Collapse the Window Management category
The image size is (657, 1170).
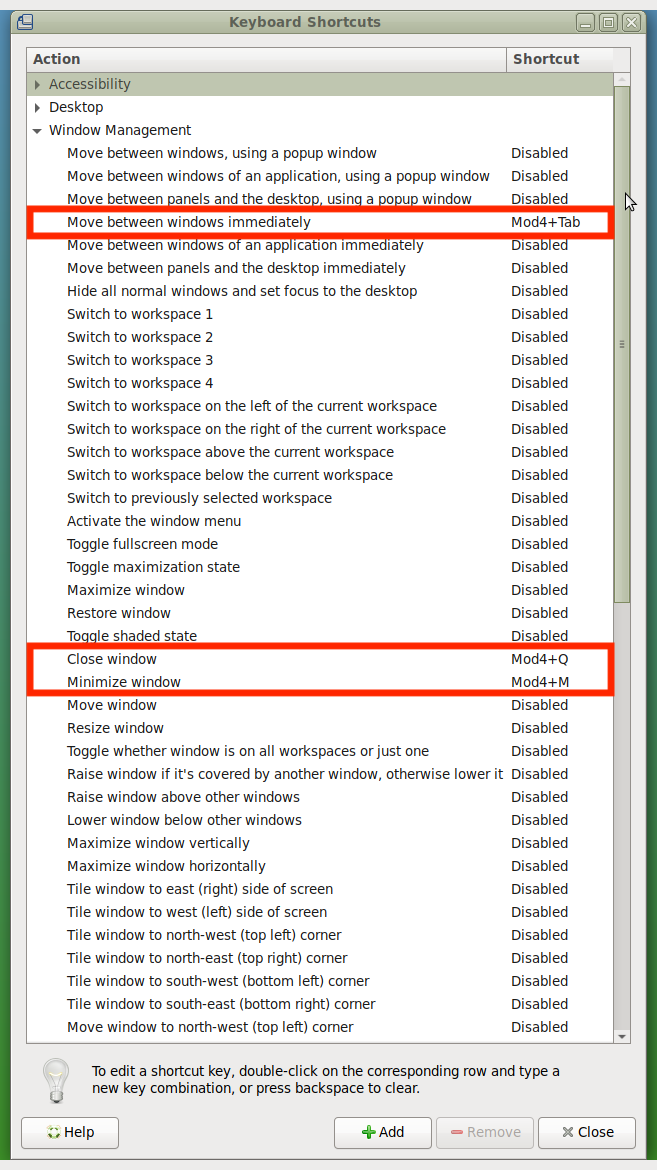coord(38,131)
